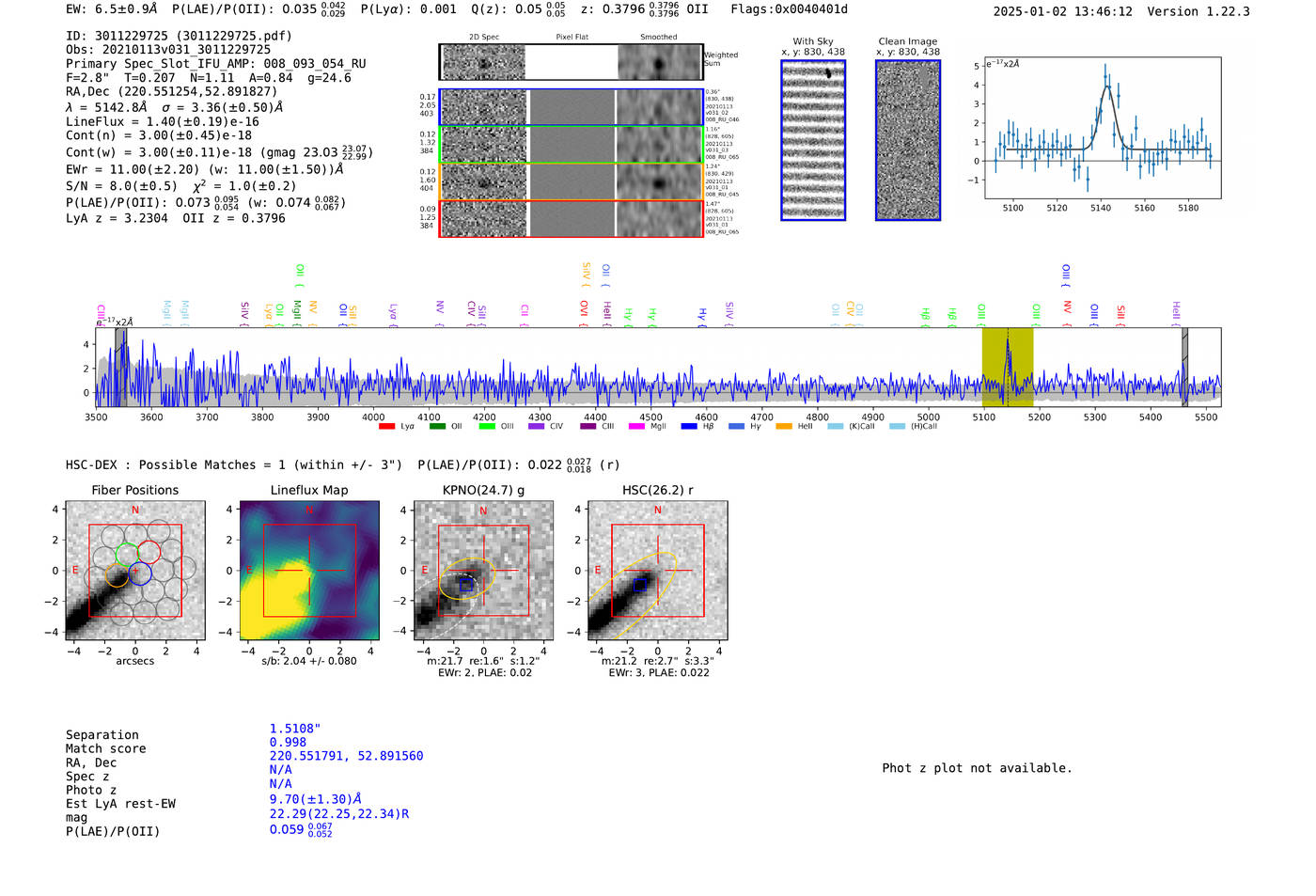Click the magenta MgII legend swatch
This screenshot has width=1316, height=896.
(x=636, y=427)
